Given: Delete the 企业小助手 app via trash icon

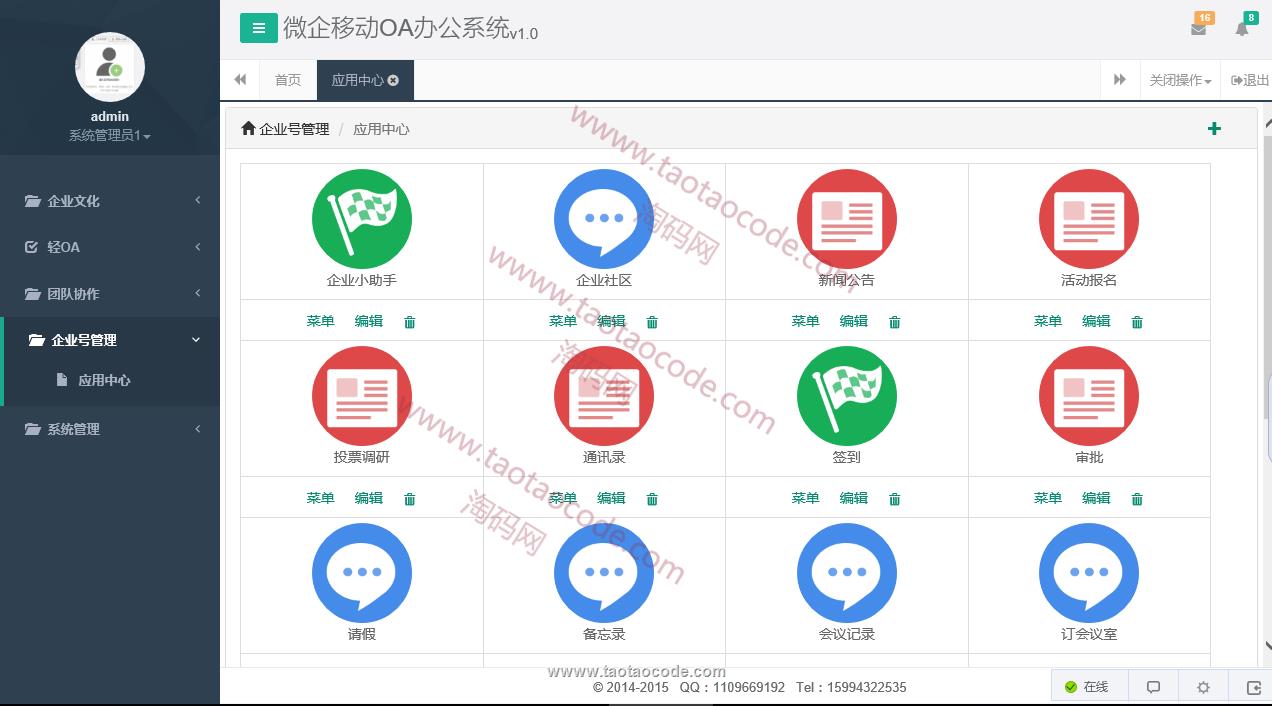Looking at the screenshot, I should [409, 322].
